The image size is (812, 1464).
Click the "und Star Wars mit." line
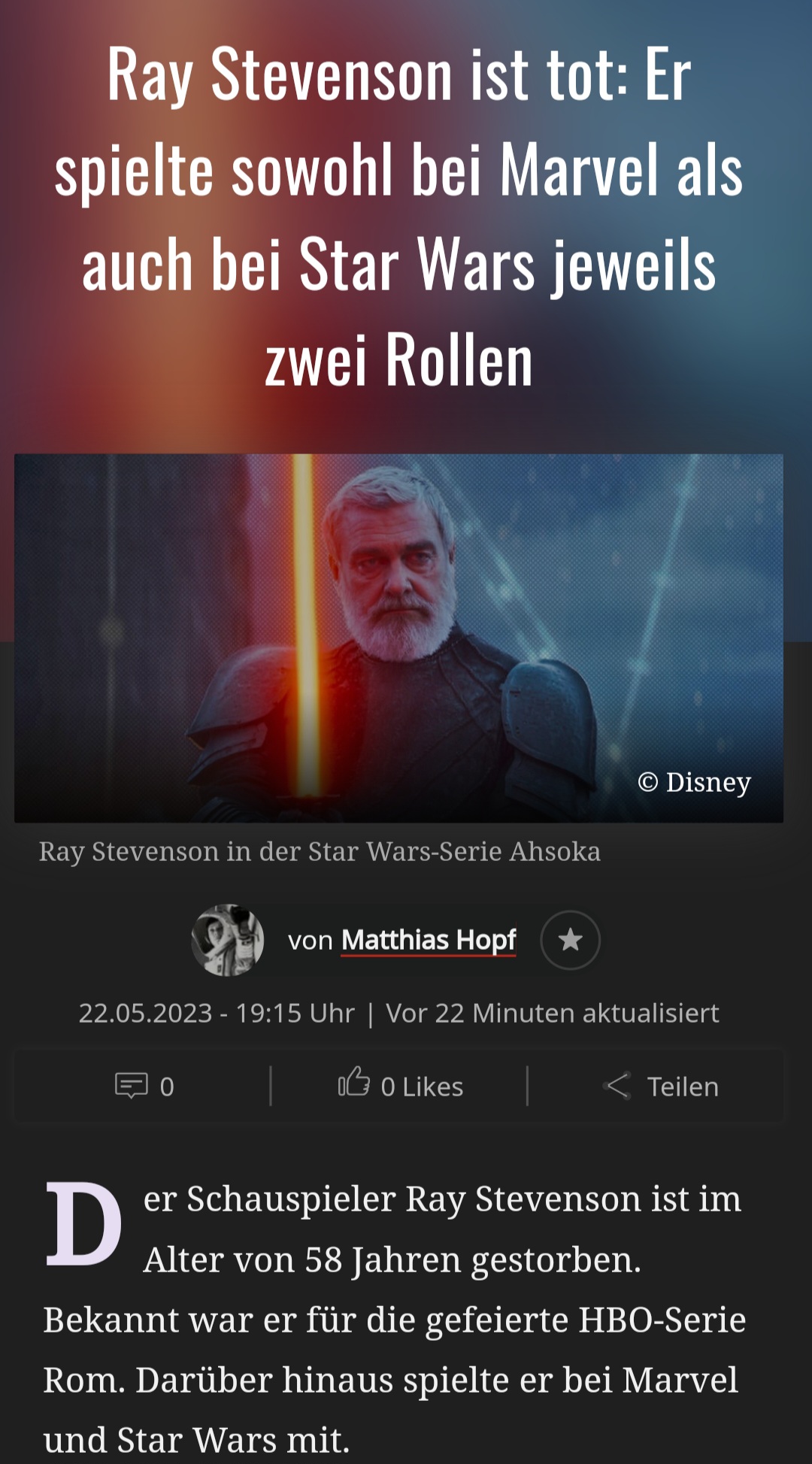196,1441
